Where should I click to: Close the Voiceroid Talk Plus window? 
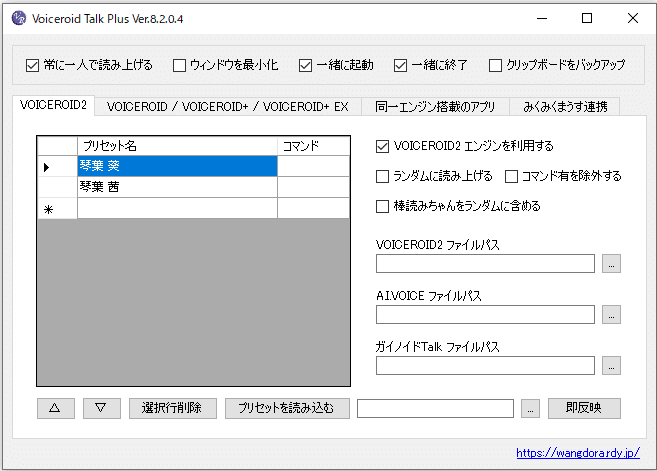633,18
